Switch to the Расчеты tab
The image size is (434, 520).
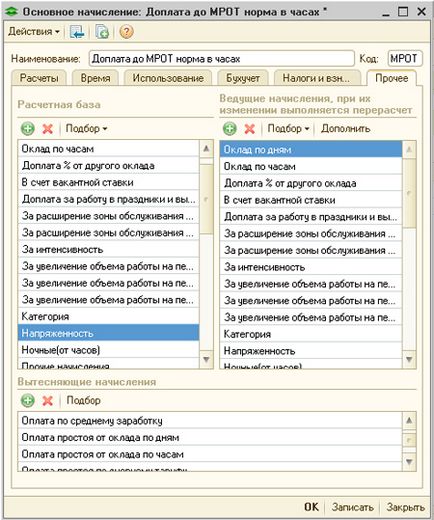(x=39, y=78)
